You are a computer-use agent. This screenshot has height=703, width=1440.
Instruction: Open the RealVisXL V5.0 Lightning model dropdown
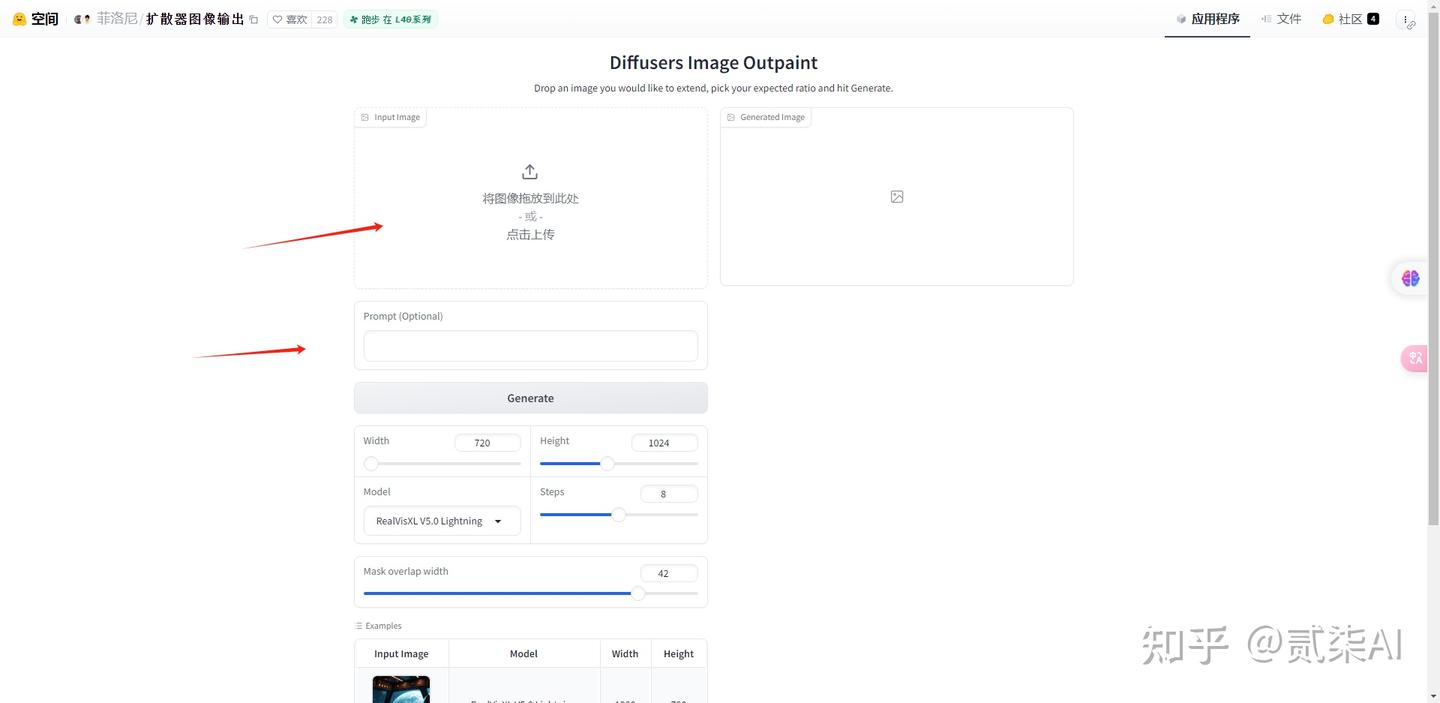[x=441, y=520]
